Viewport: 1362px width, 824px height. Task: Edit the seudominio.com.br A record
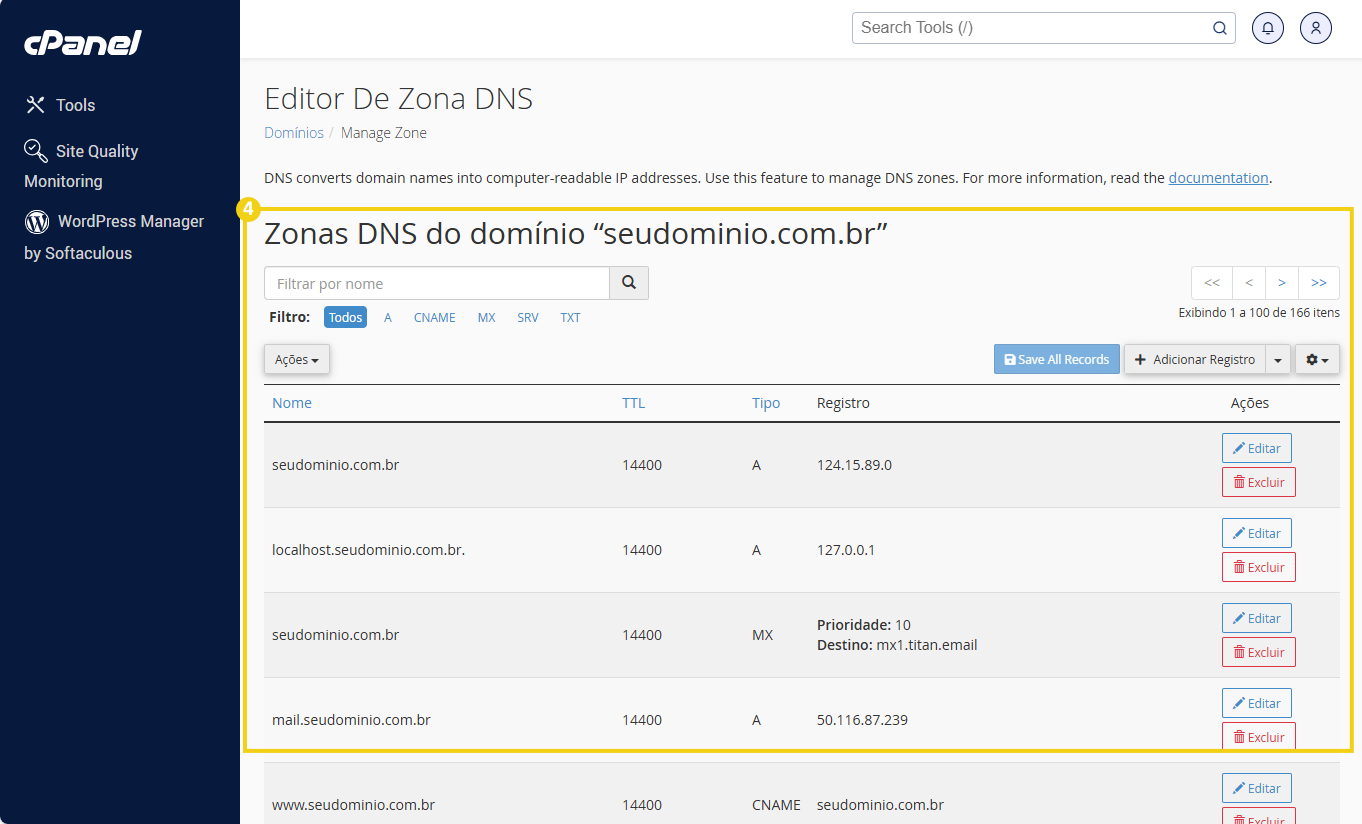point(1257,448)
